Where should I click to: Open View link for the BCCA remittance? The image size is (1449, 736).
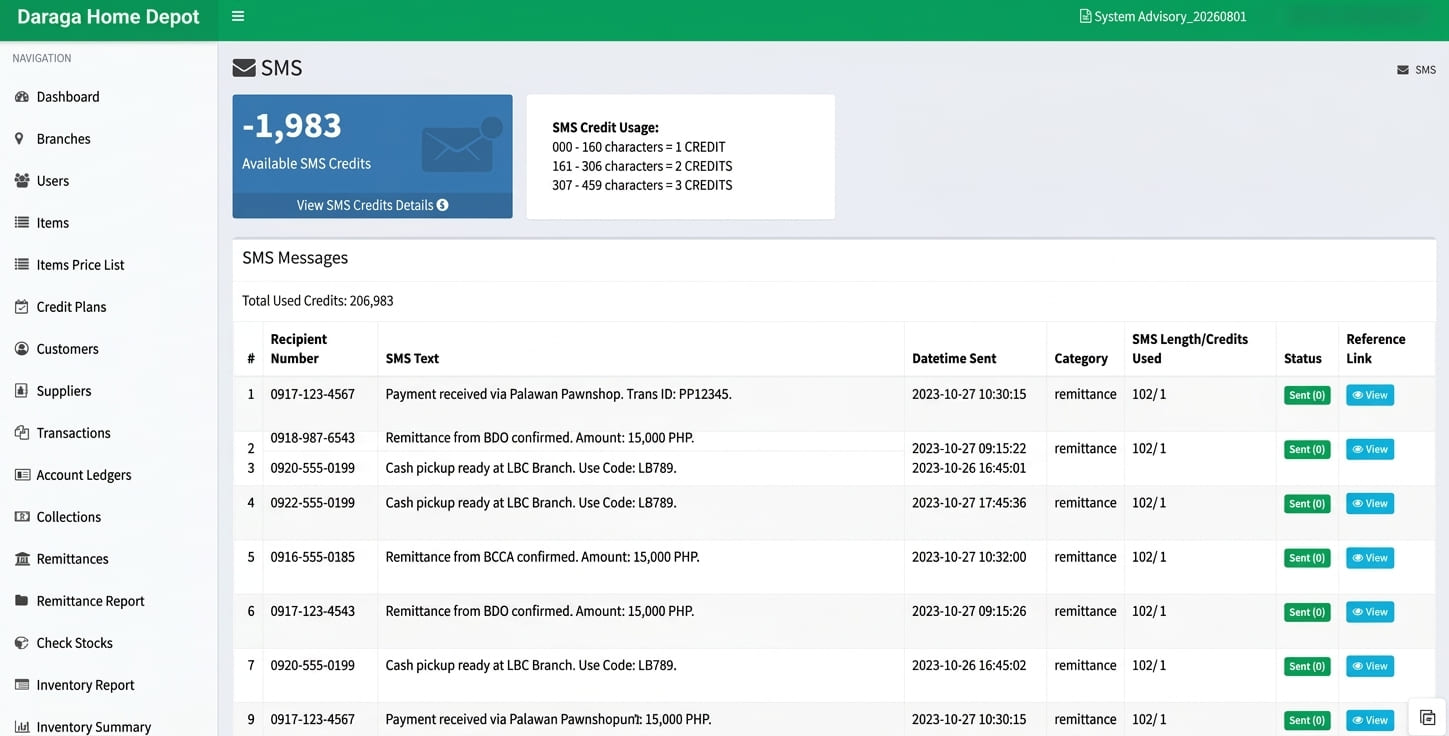tap(1370, 557)
